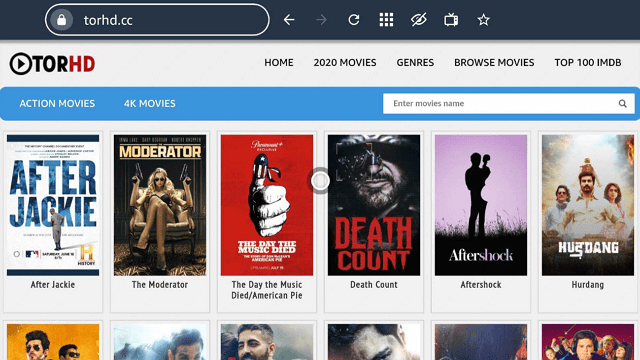Click the Aftershock title link

pos(481,284)
